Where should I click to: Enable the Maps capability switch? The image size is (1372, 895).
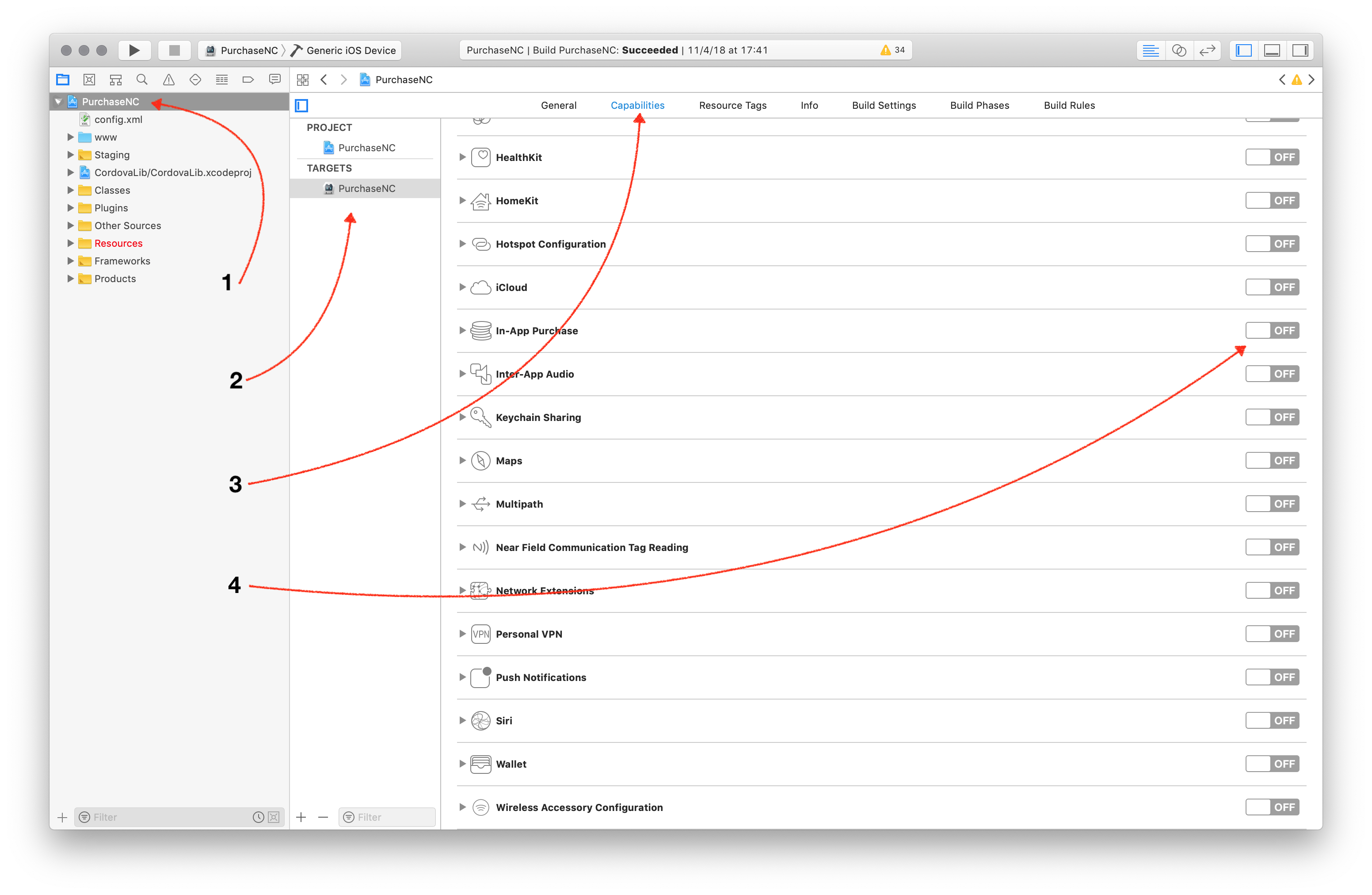pos(1272,460)
